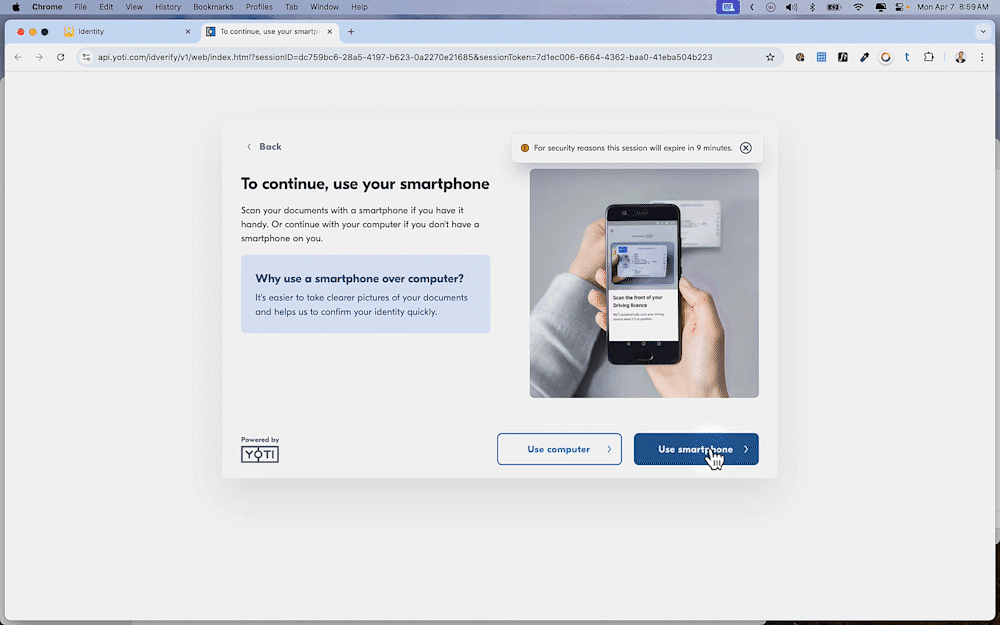Open the Chrome profile avatar

[x=960, y=57]
